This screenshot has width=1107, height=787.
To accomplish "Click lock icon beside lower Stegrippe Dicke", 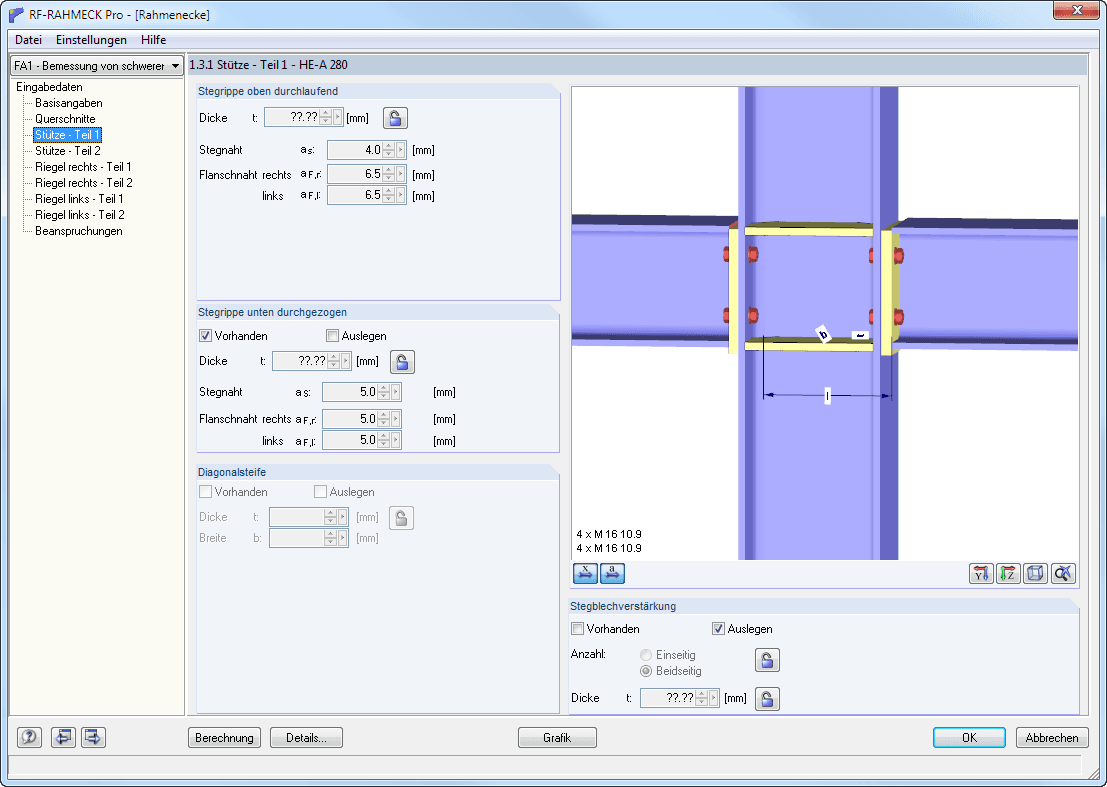I will 402,362.
